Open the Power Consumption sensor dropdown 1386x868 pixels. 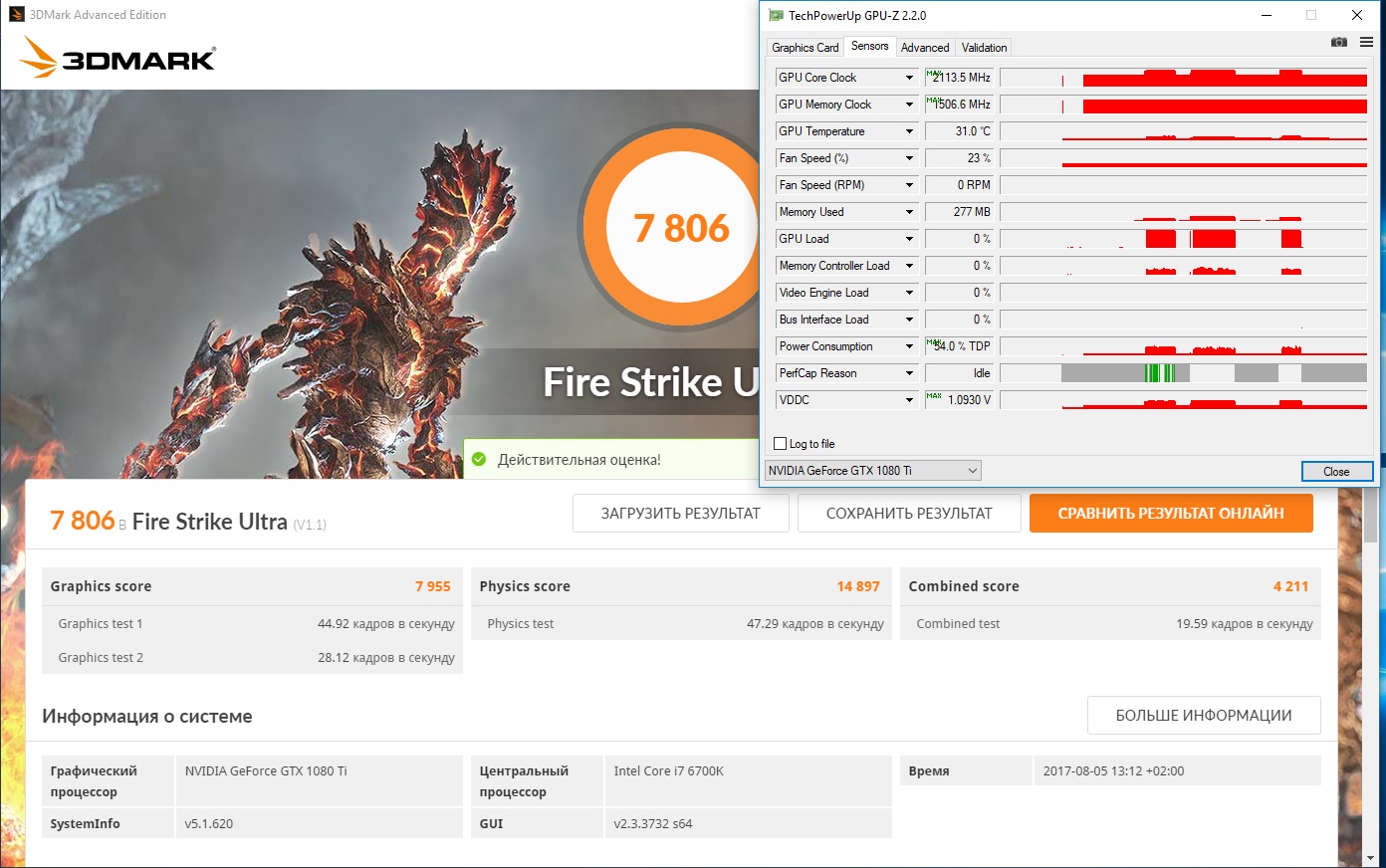click(909, 346)
